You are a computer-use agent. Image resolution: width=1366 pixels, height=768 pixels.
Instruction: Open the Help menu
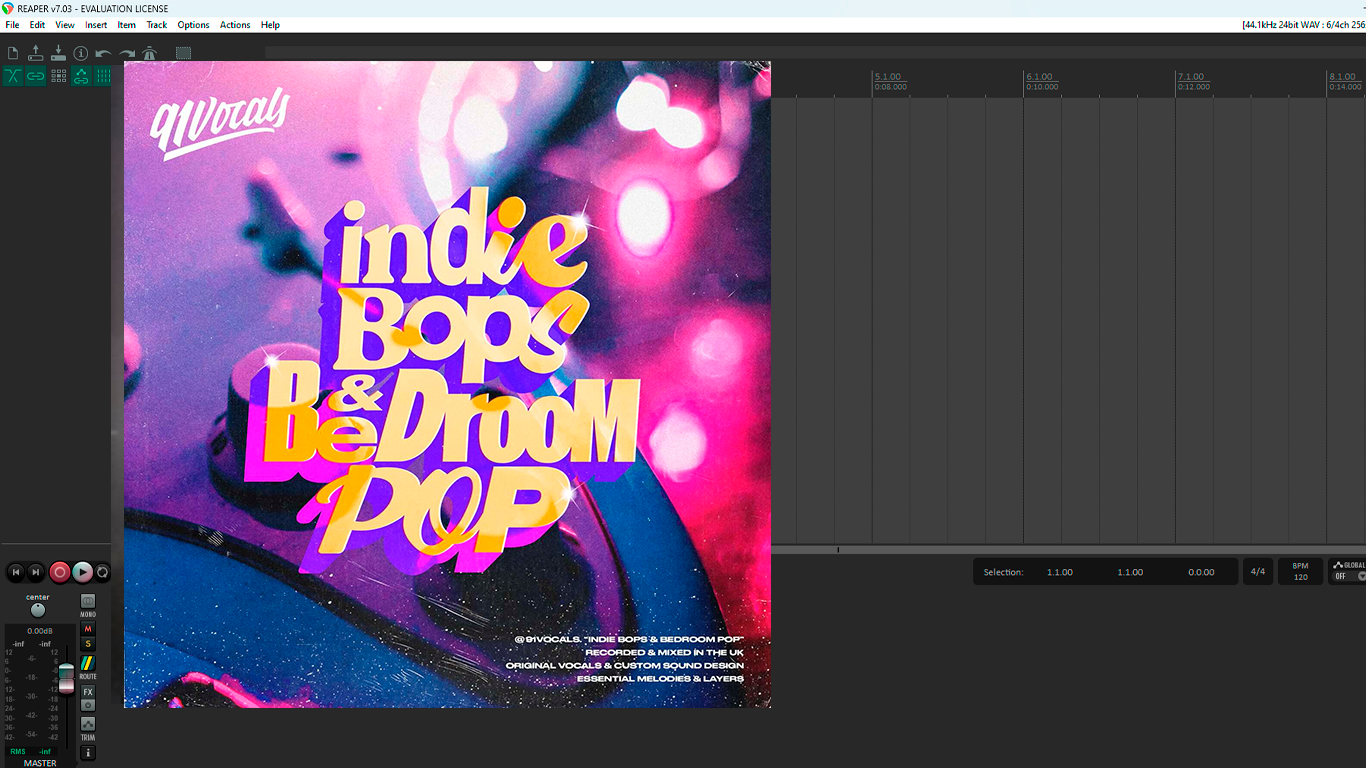(270, 25)
